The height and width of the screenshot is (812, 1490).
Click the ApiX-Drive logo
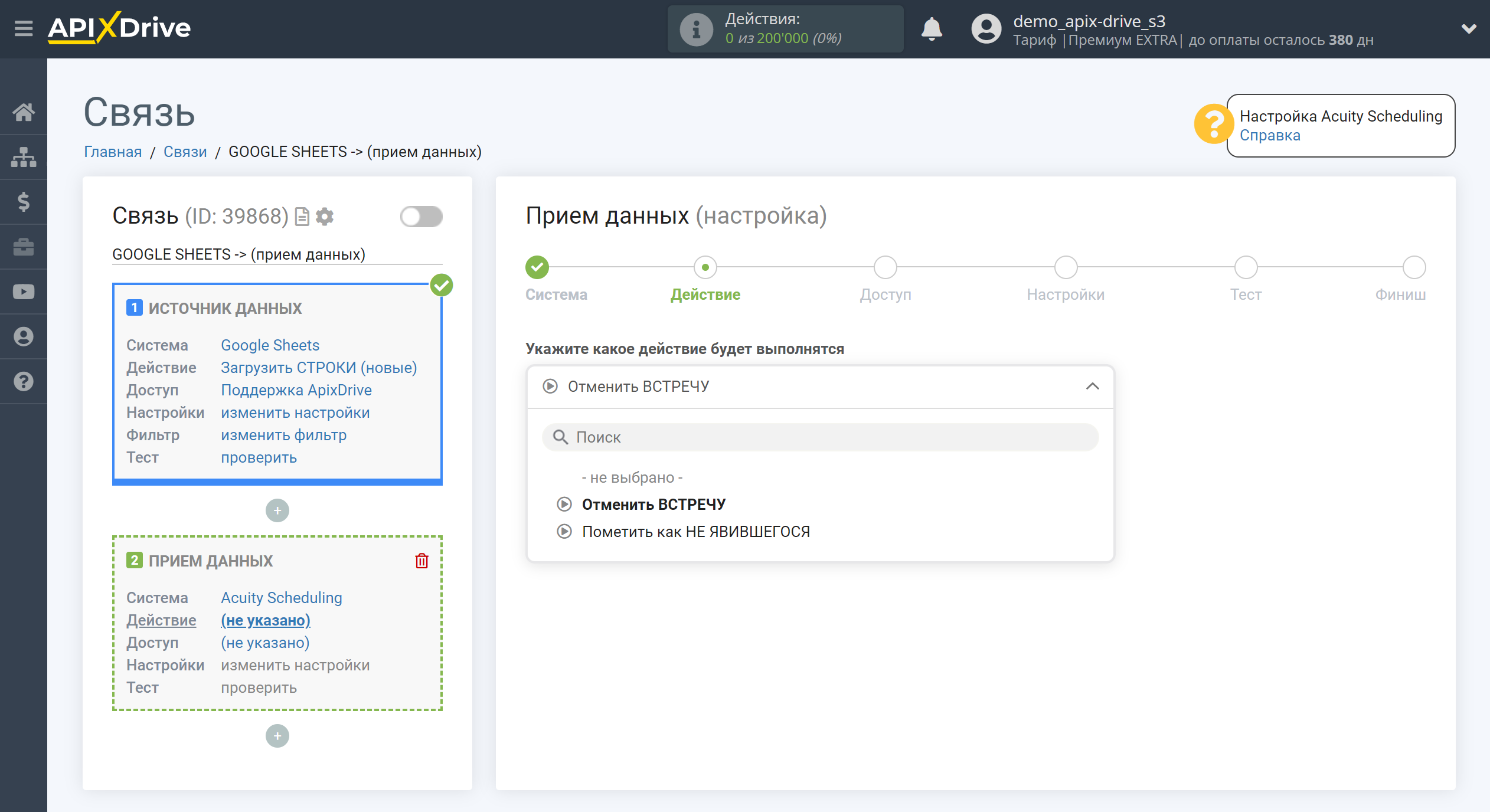[119, 28]
